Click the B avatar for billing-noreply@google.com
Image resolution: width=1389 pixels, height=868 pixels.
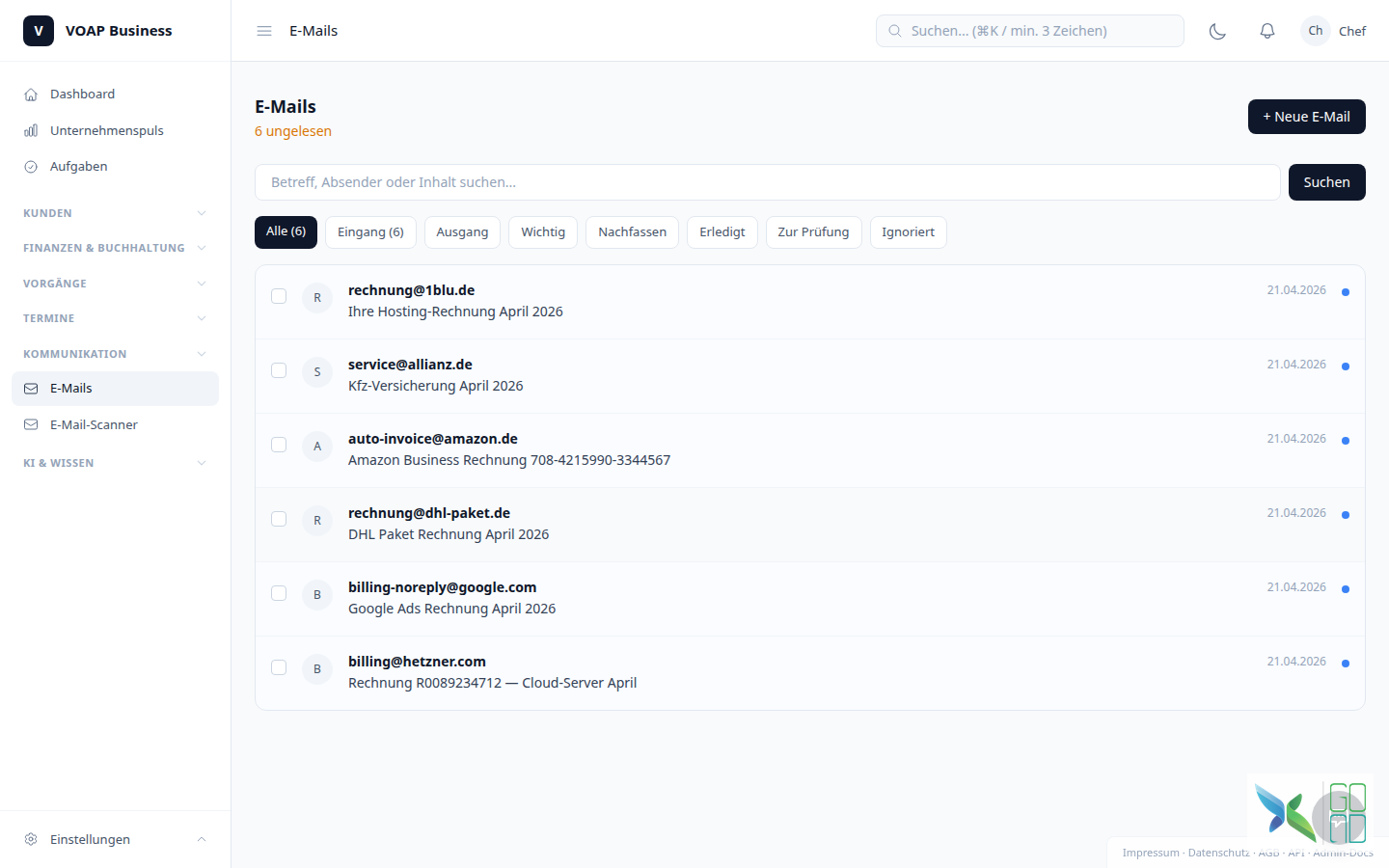pyautogui.click(x=317, y=595)
